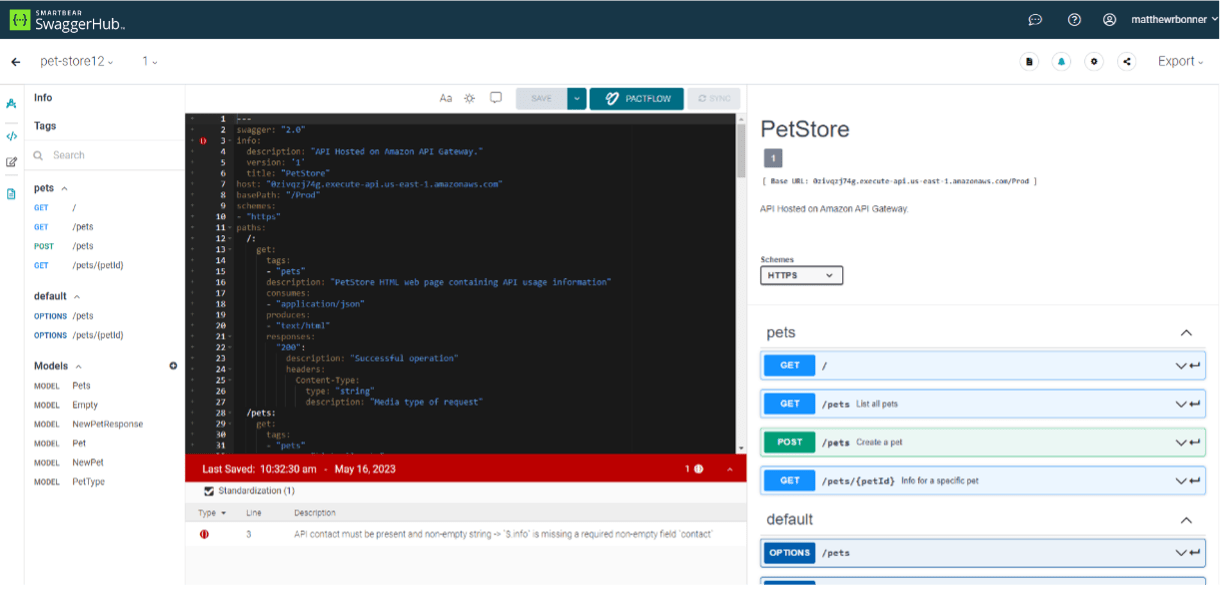Go to line 3 from error list
Image resolution: width=1222 pixels, height=589 pixels.
[249, 534]
